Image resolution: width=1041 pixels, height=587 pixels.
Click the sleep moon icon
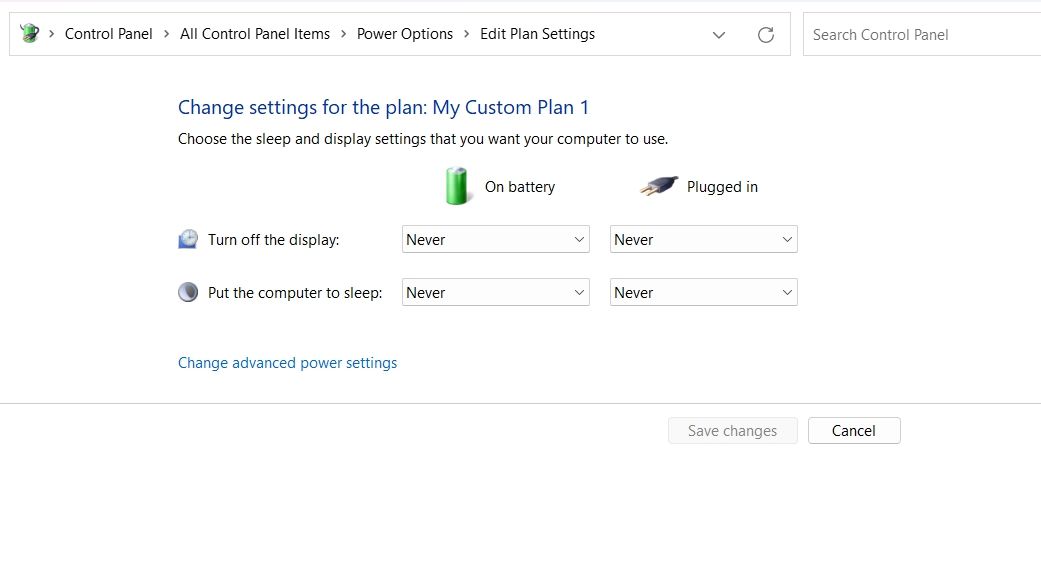coord(188,292)
